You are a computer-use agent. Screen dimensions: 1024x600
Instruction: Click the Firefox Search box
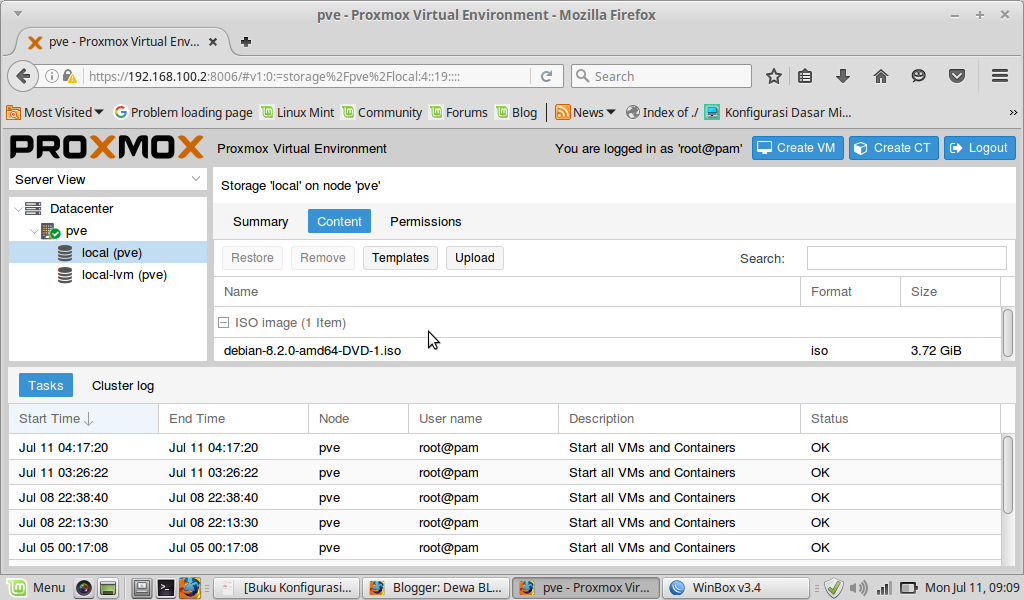(x=661, y=76)
